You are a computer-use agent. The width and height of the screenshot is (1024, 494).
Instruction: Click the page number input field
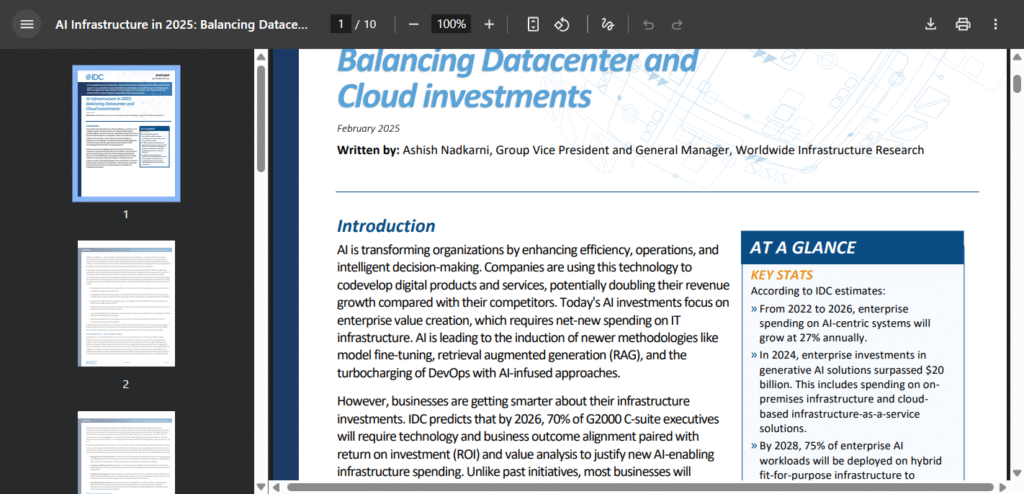341,24
